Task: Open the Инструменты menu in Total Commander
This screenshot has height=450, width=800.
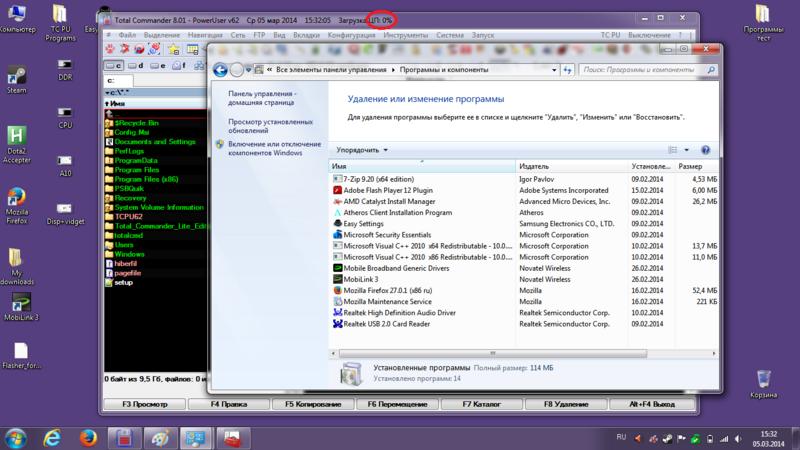Action: point(406,35)
